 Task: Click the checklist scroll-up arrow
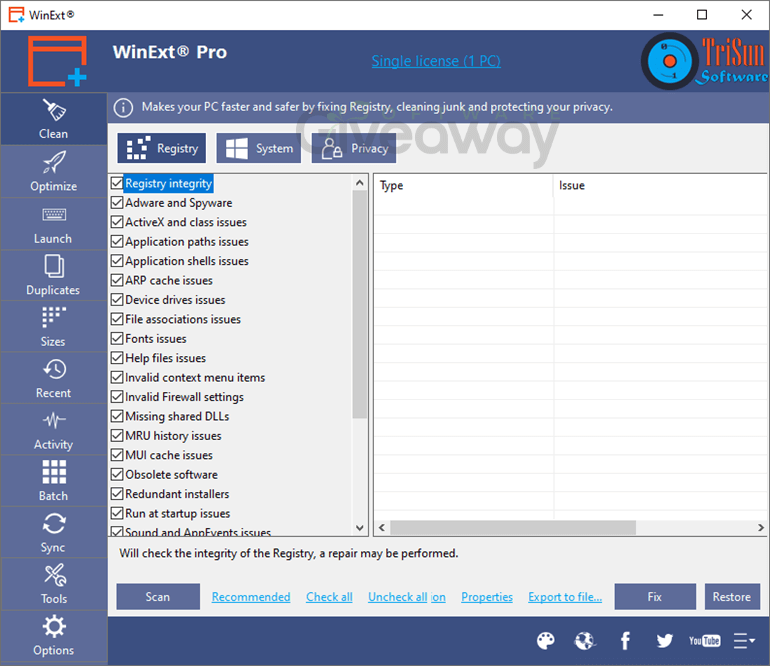click(x=359, y=183)
